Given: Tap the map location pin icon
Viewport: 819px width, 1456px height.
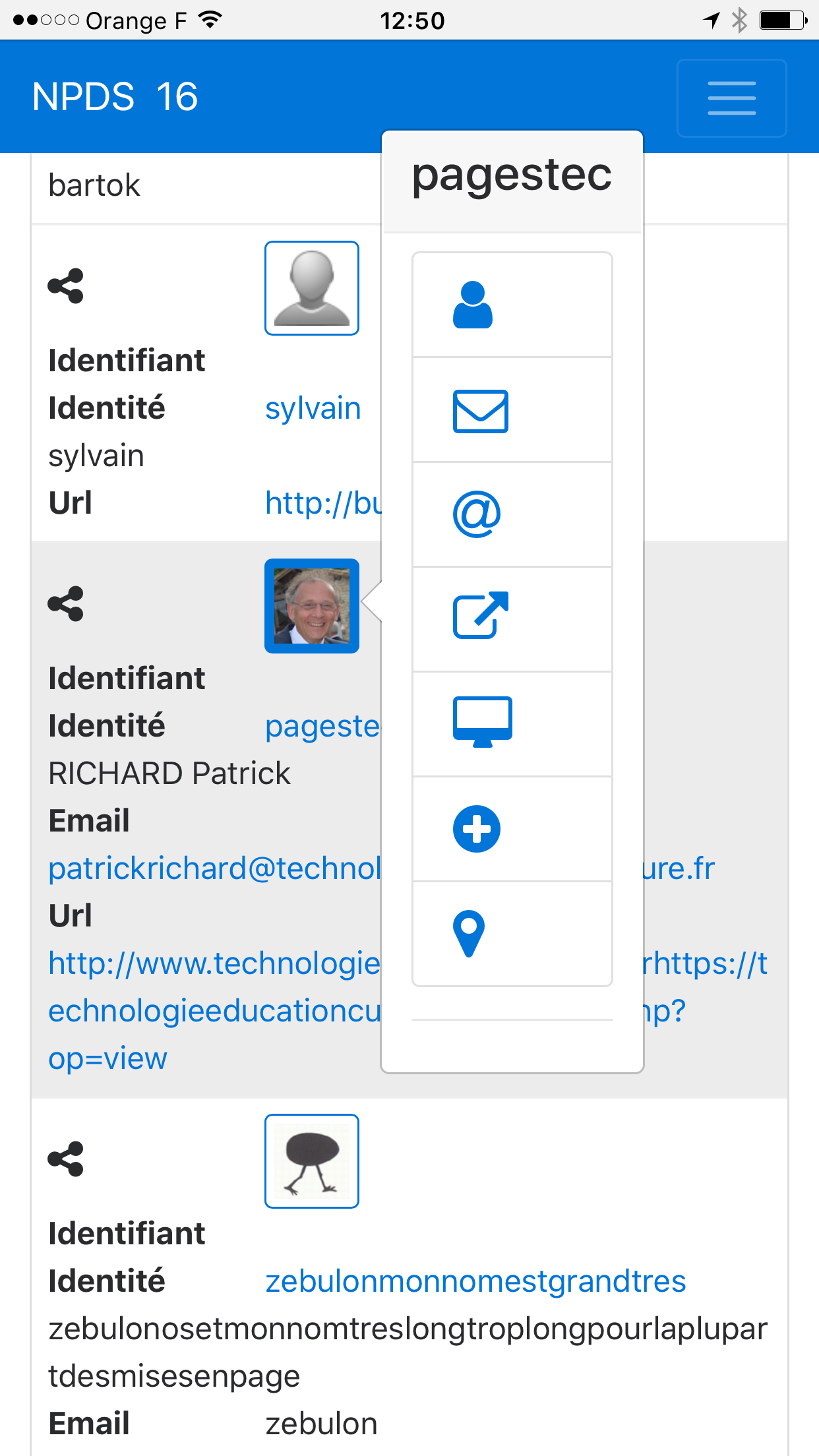Looking at the screenshot, I should coord(469,934).
